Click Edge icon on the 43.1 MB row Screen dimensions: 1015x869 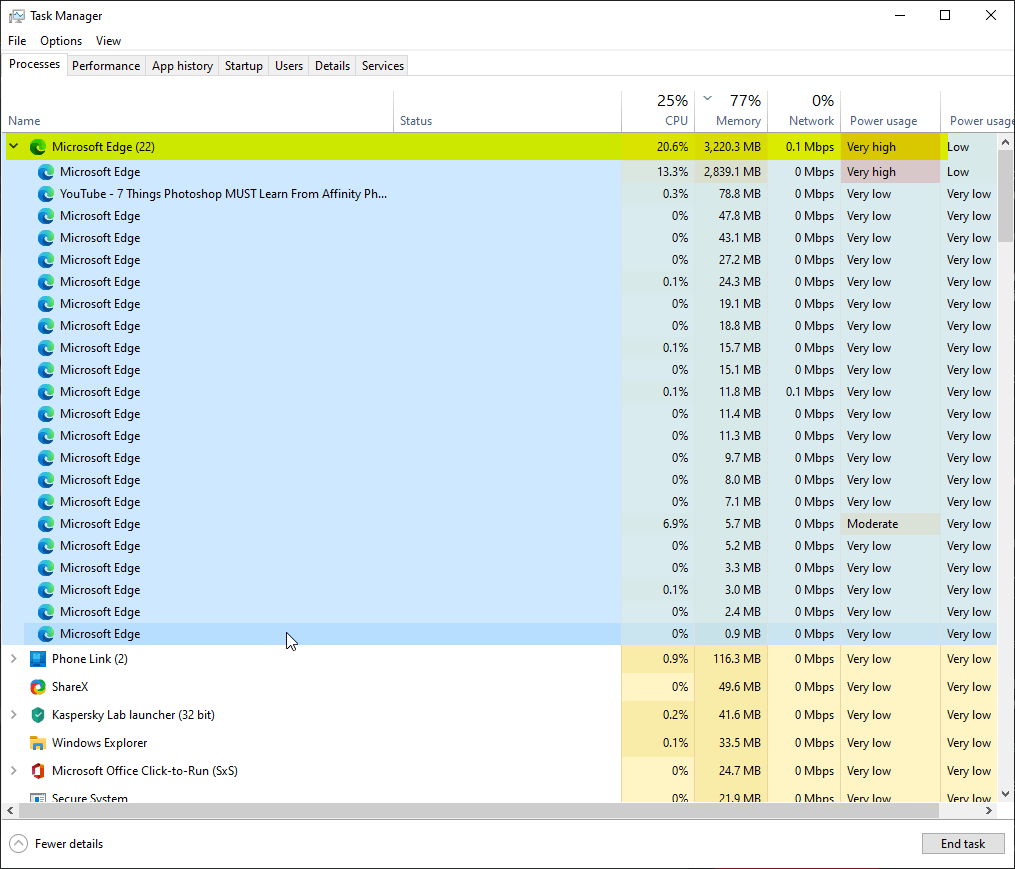pos(45,238)
